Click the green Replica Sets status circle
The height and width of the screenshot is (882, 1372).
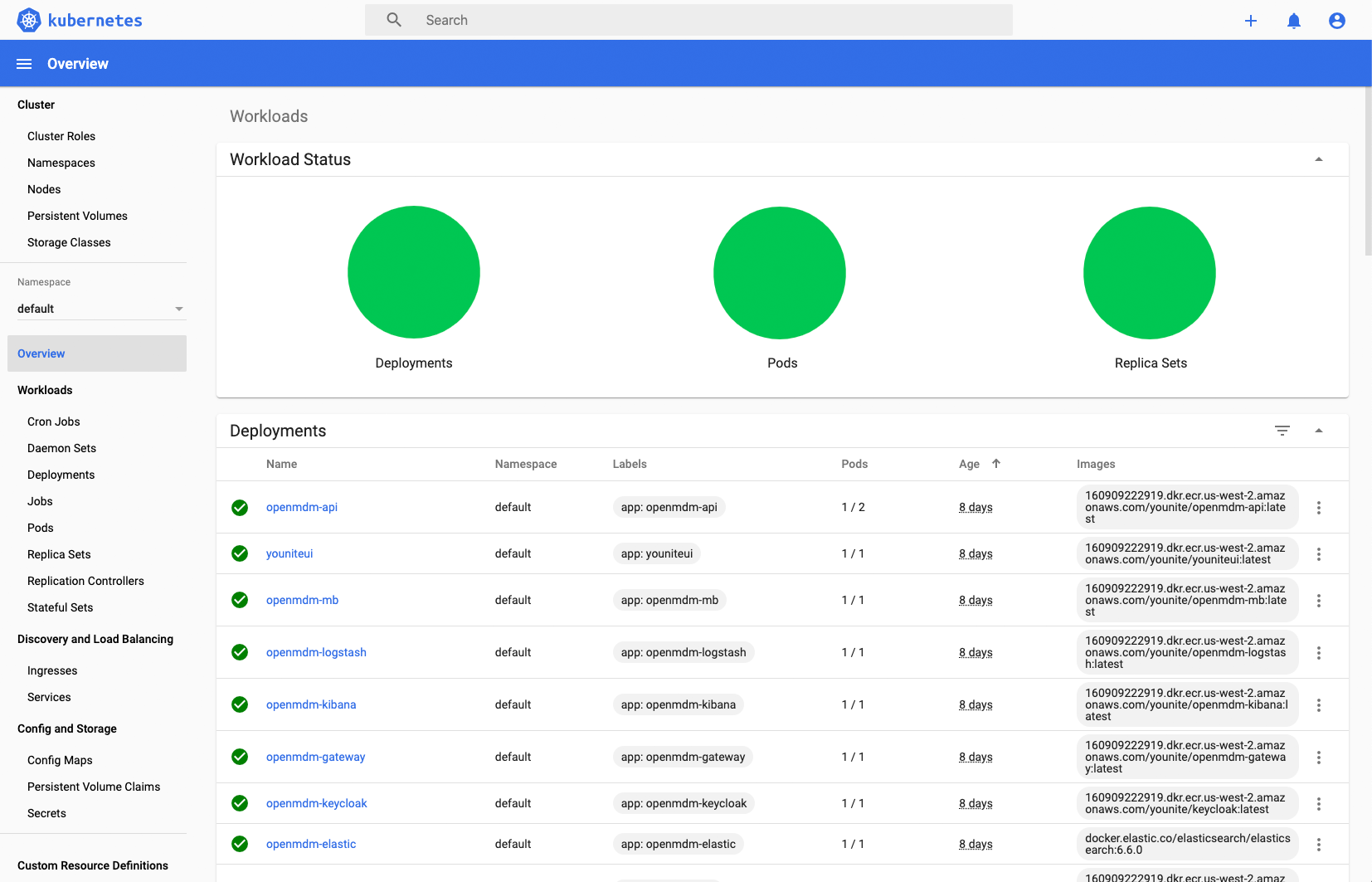pos(1150,273)
